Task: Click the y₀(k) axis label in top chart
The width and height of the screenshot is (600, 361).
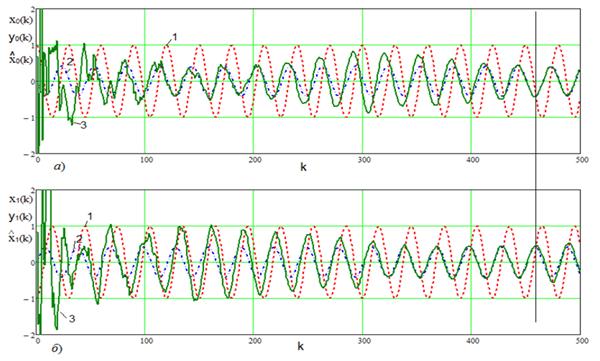Action: pyautogui.click(x=21, y=38)
